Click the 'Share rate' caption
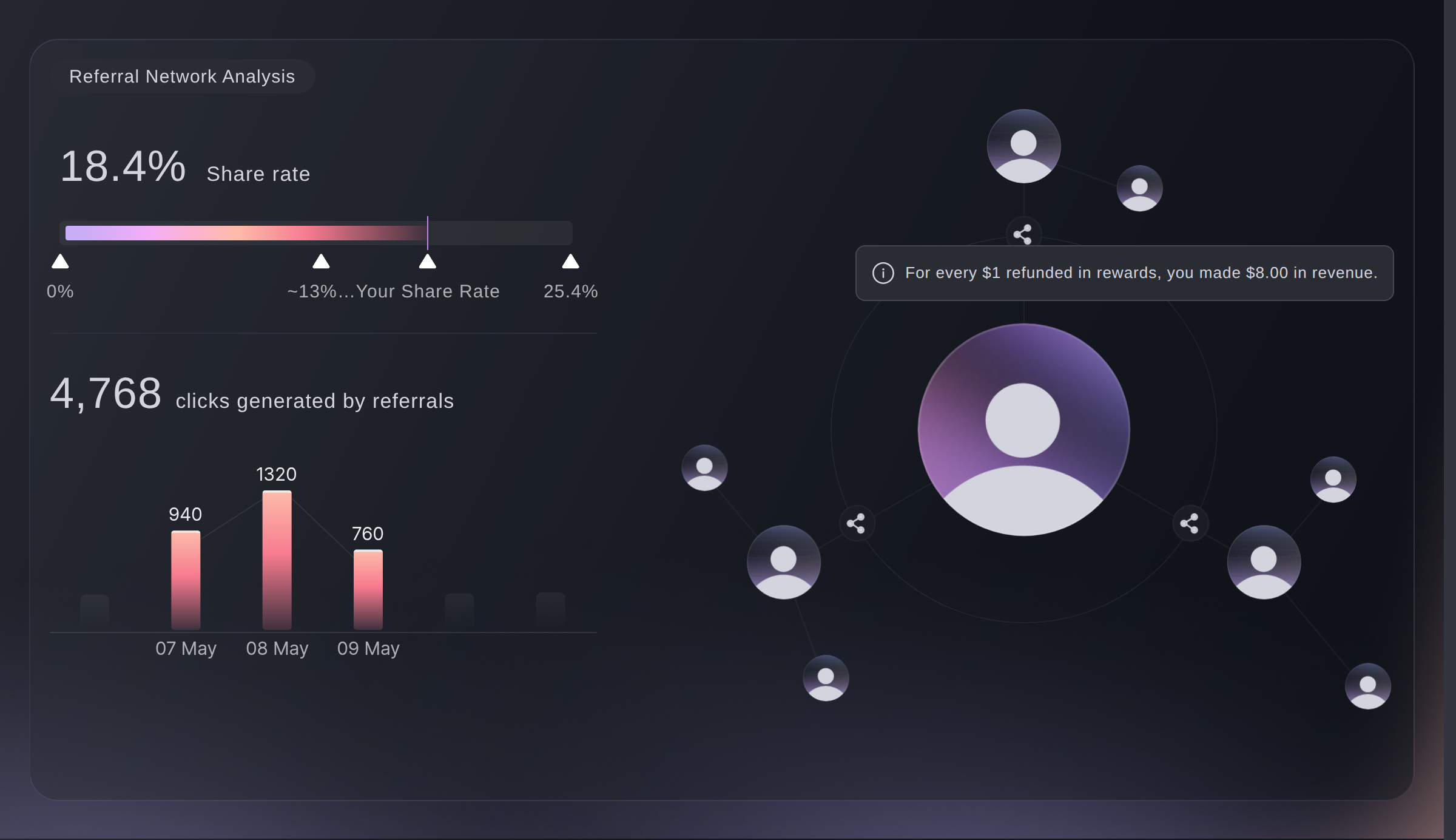1456x840 pixels. click(x=258, y=174)
